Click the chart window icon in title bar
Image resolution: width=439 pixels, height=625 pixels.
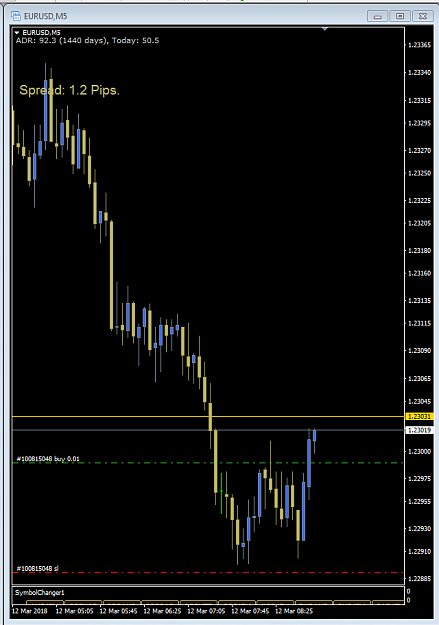tap(16, 16)
